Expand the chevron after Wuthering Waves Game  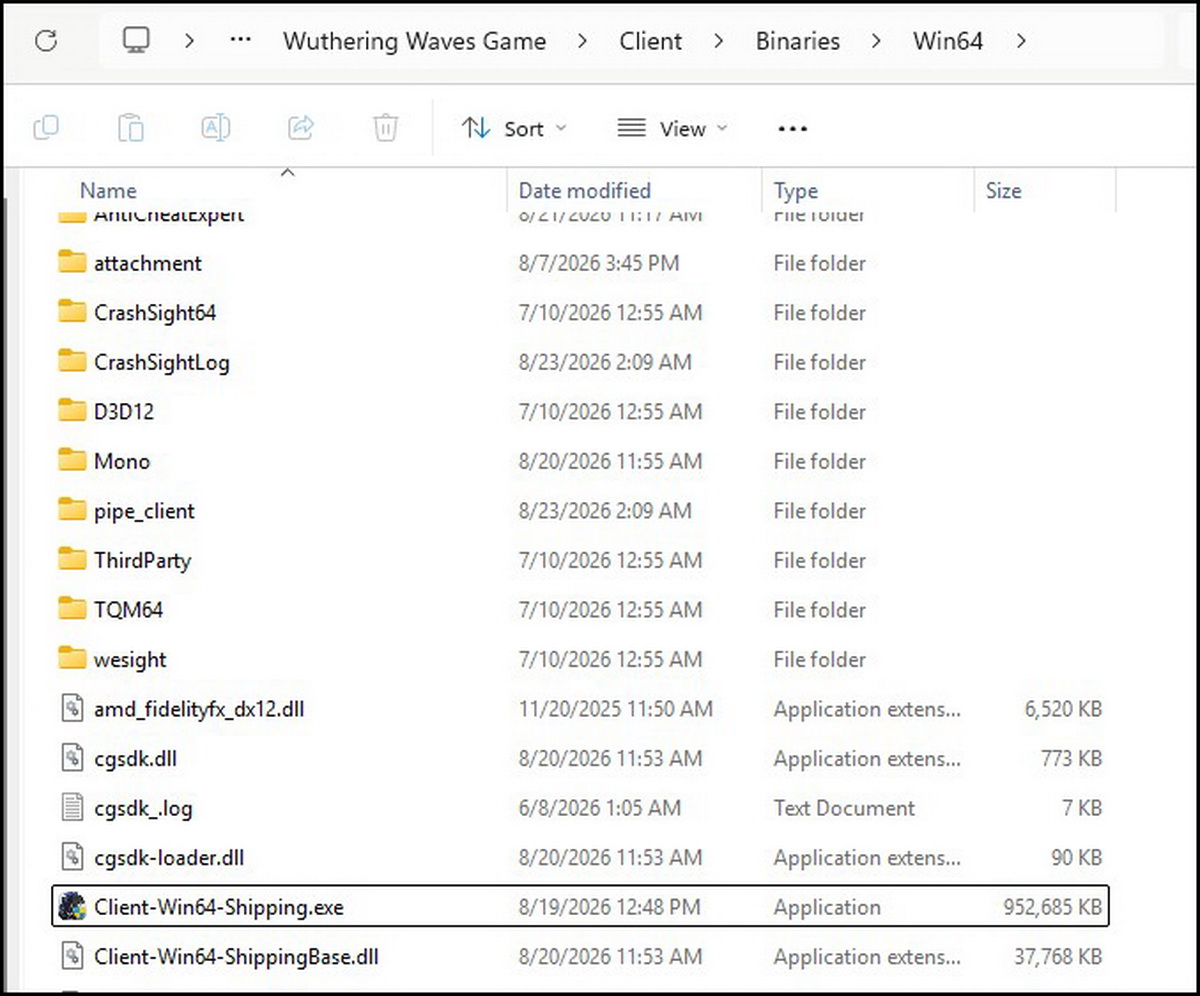click(583, 41)
